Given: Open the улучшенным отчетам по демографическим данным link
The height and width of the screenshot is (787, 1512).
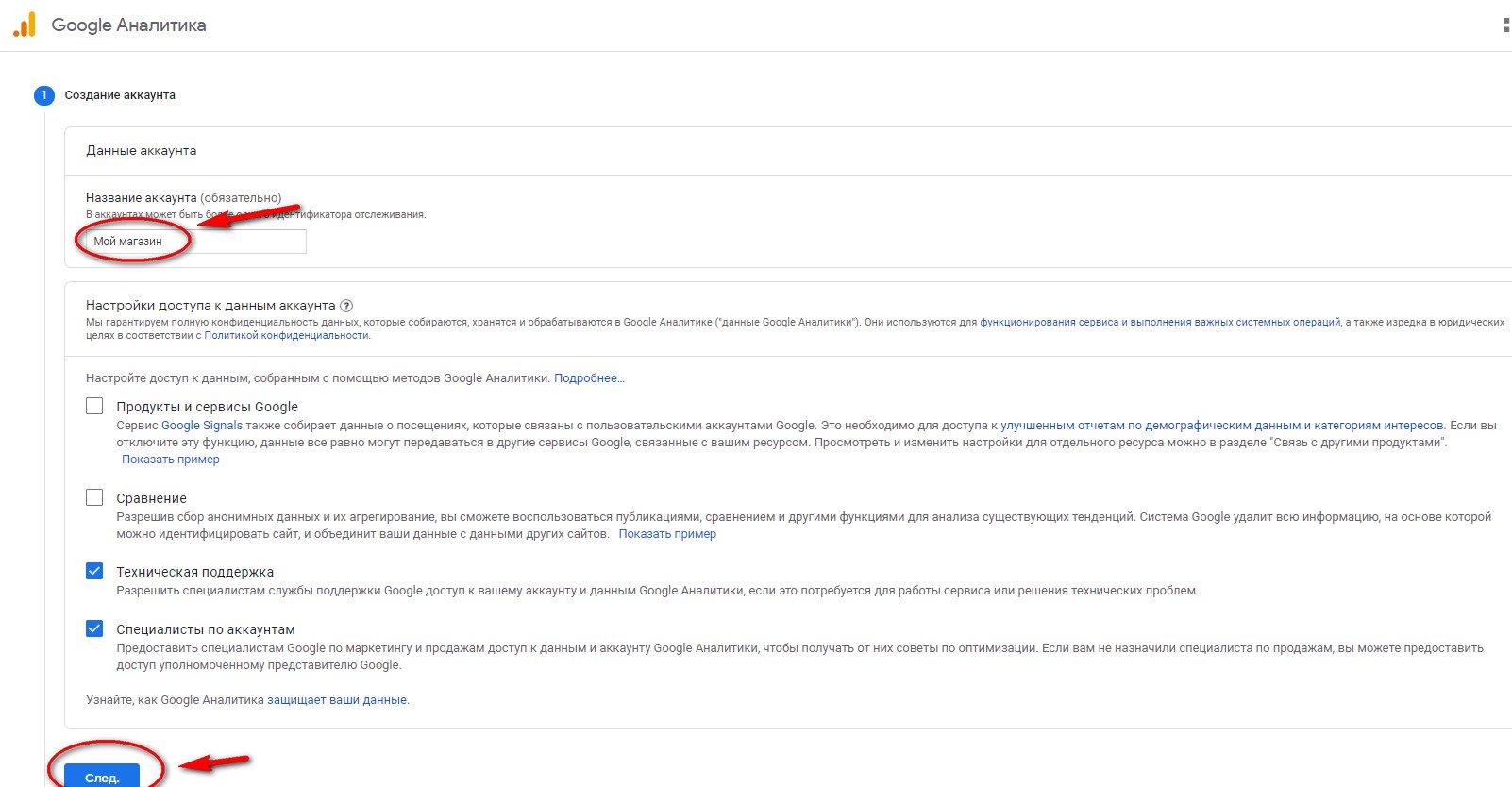Looking at the screenshot, I should 1221,426.
